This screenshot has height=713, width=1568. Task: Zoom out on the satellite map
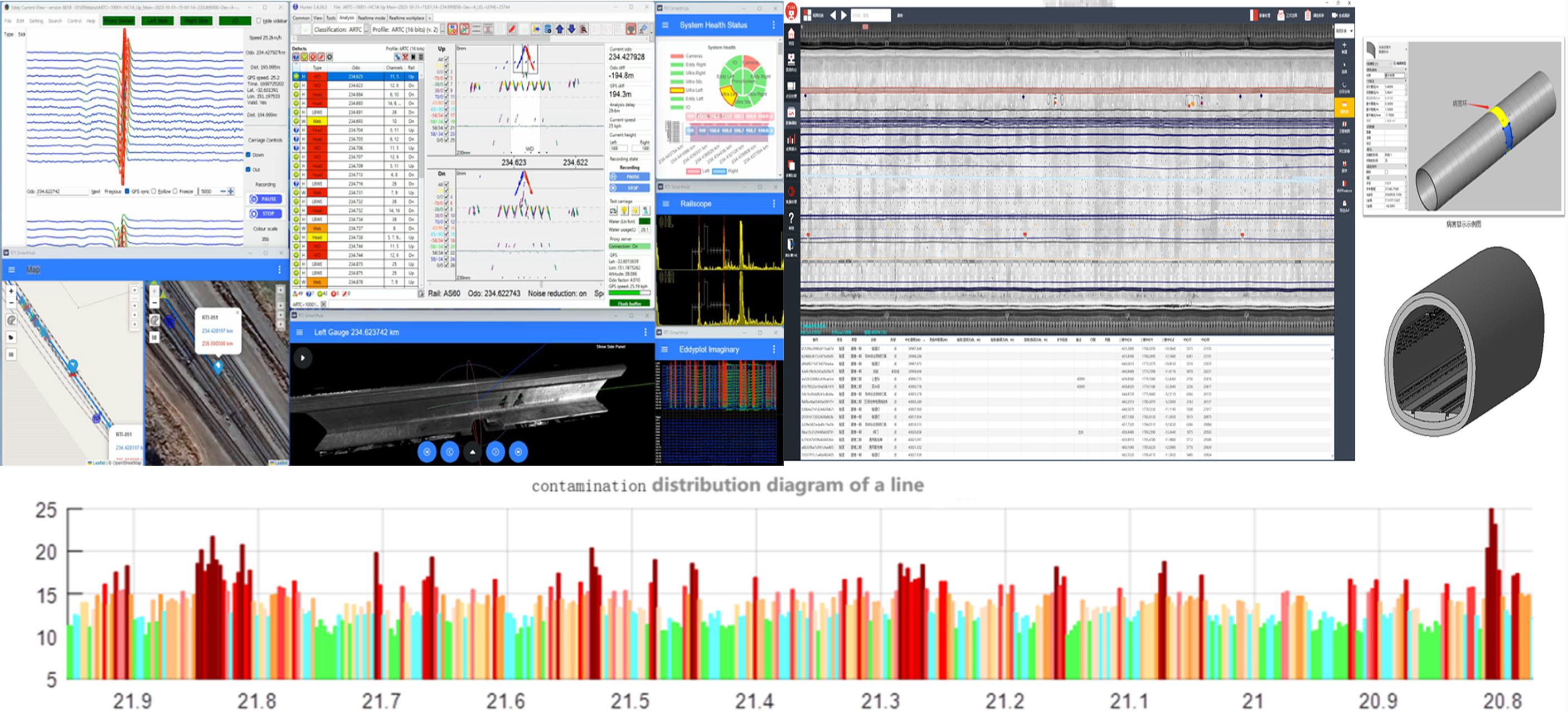click(x=154, y=302)
